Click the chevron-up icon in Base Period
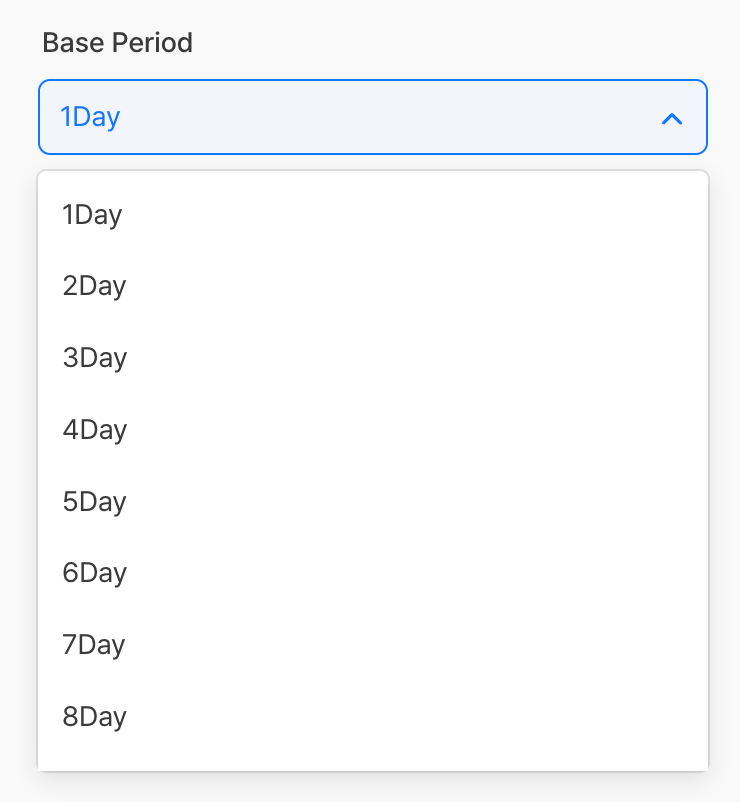 point(672,118)
